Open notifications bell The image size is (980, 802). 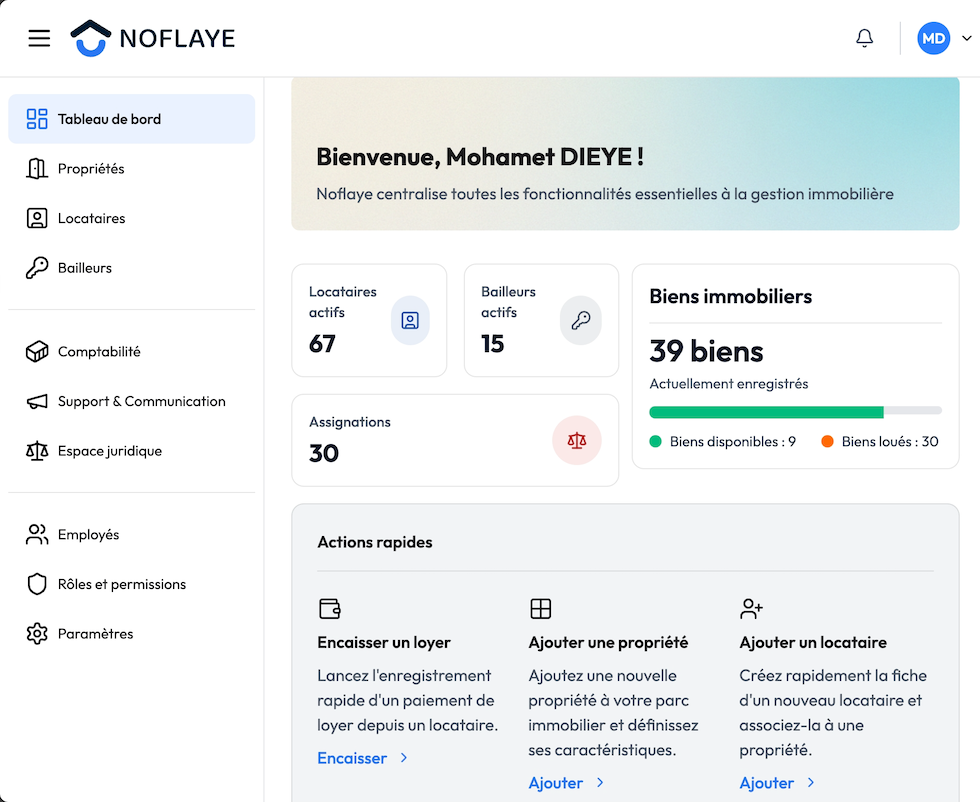pyautogui.click(x=864, y=38)
